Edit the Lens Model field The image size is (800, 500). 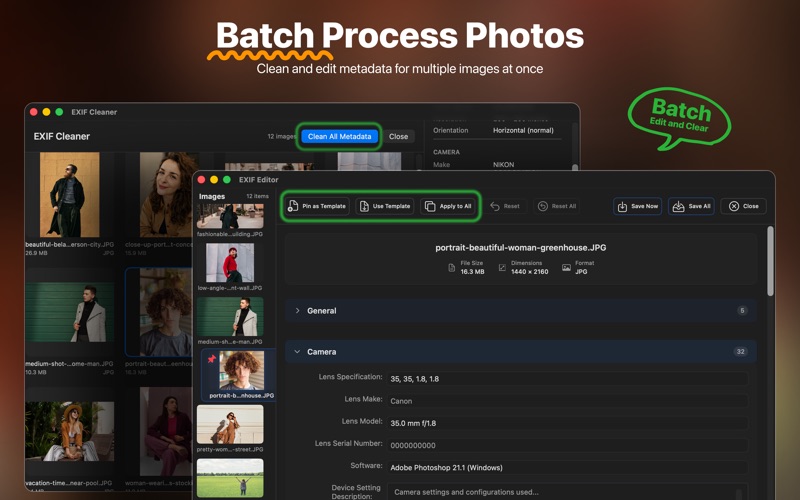566,423
